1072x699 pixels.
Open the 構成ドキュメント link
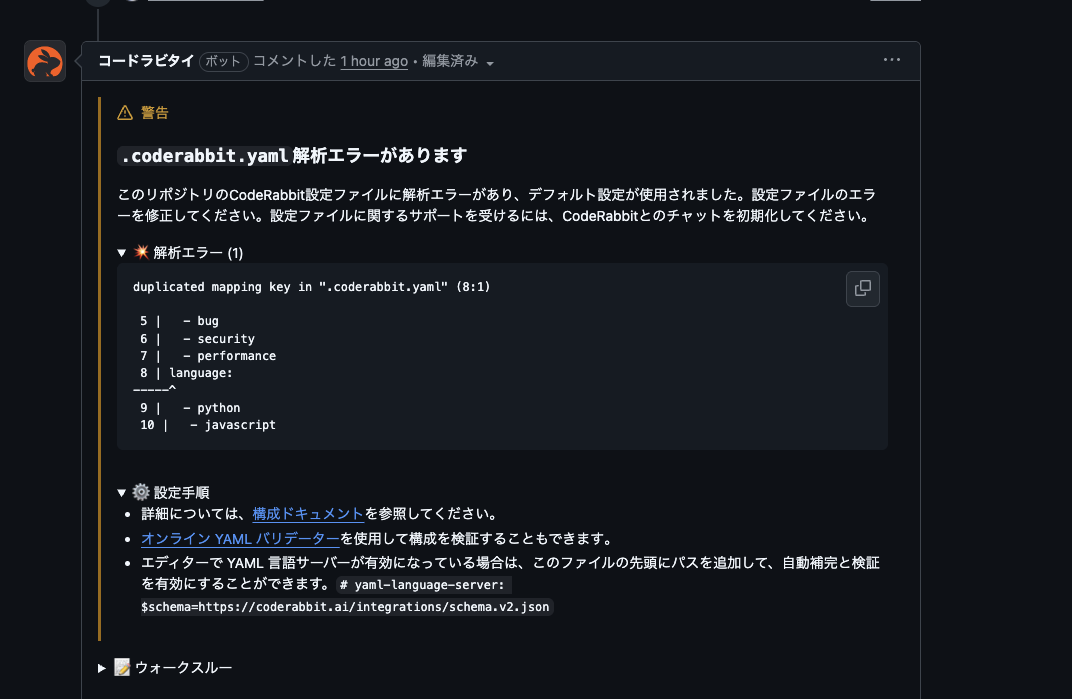click(308, 514)
